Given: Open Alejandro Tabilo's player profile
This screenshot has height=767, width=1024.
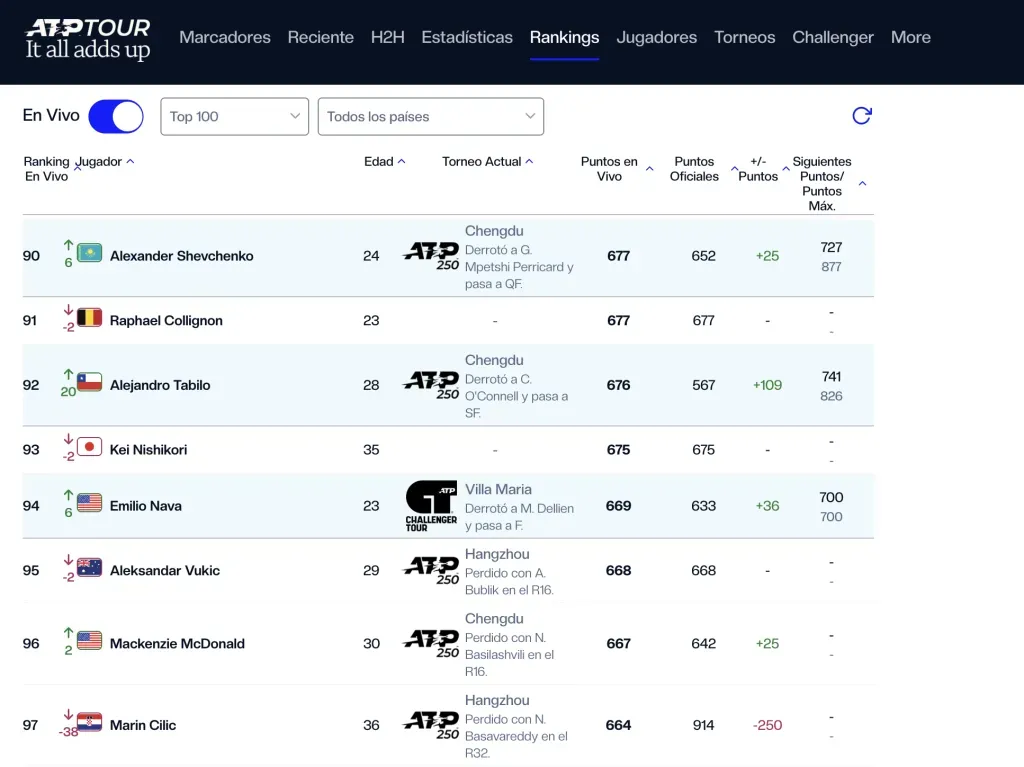Looking at the screenshot, I should coord(160,385).
